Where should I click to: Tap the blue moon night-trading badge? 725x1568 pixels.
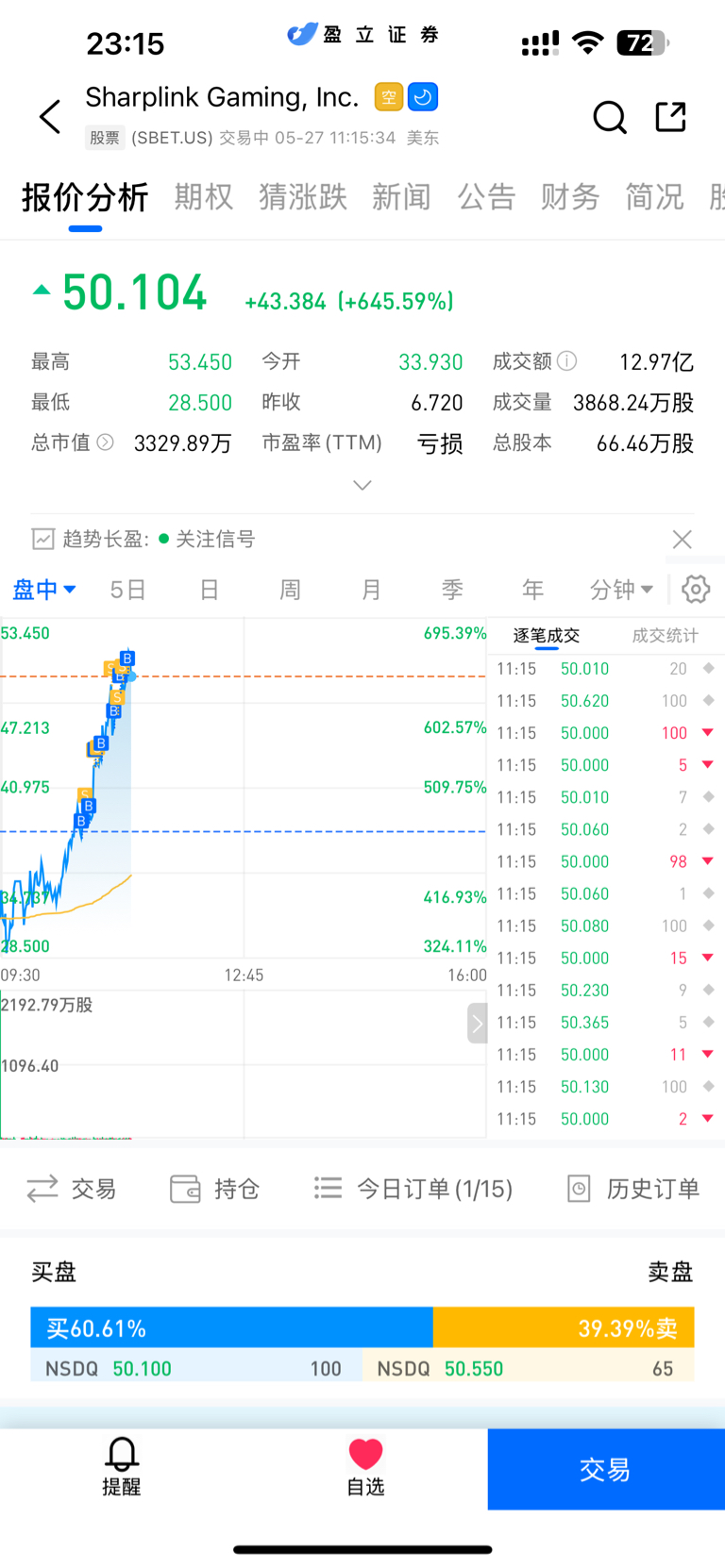[x=423, y=97]
